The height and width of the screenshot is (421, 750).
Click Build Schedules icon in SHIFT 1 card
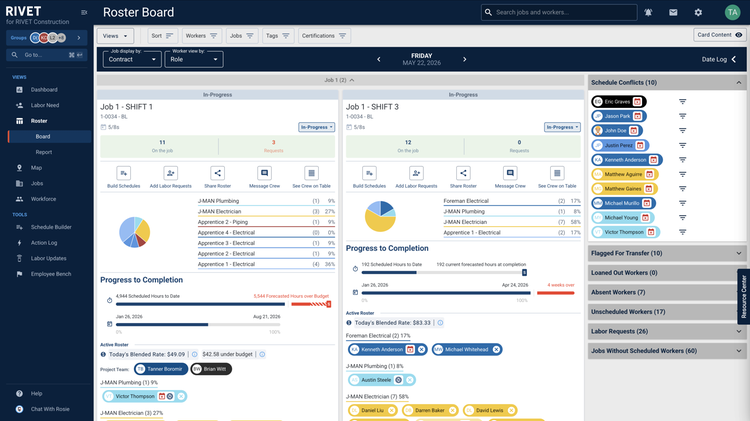[123, 173]
